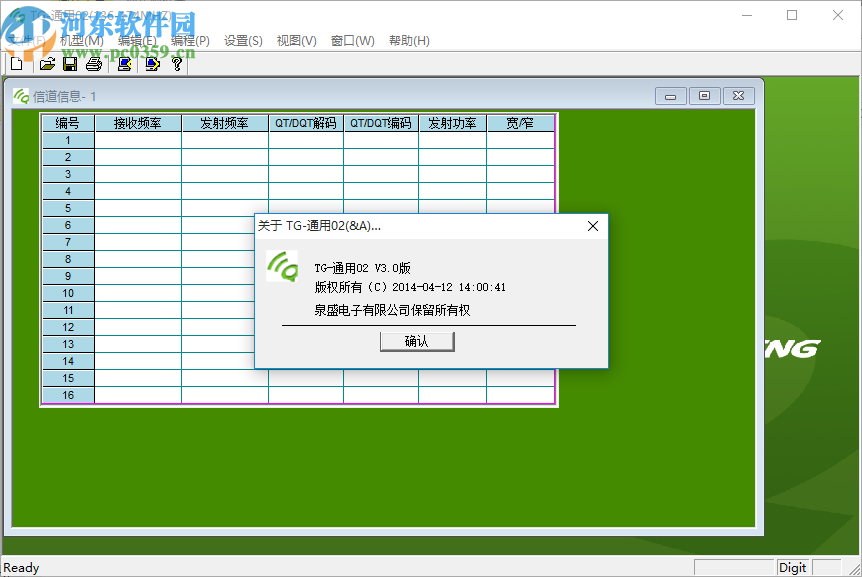Select channel row 5 header
Image resolution: width=862 pixels, height=577 pixels.
[68, 208]
